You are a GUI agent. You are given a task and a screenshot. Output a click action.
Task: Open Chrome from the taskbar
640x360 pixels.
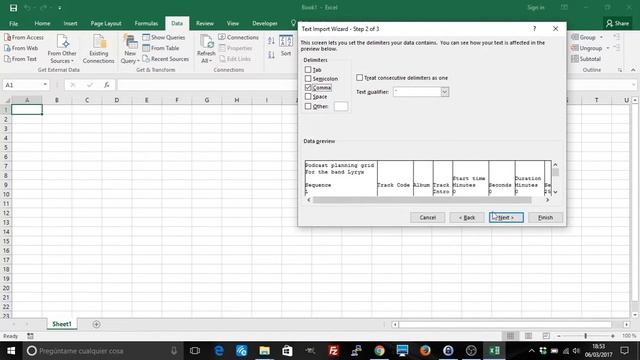tap(379, 351)
